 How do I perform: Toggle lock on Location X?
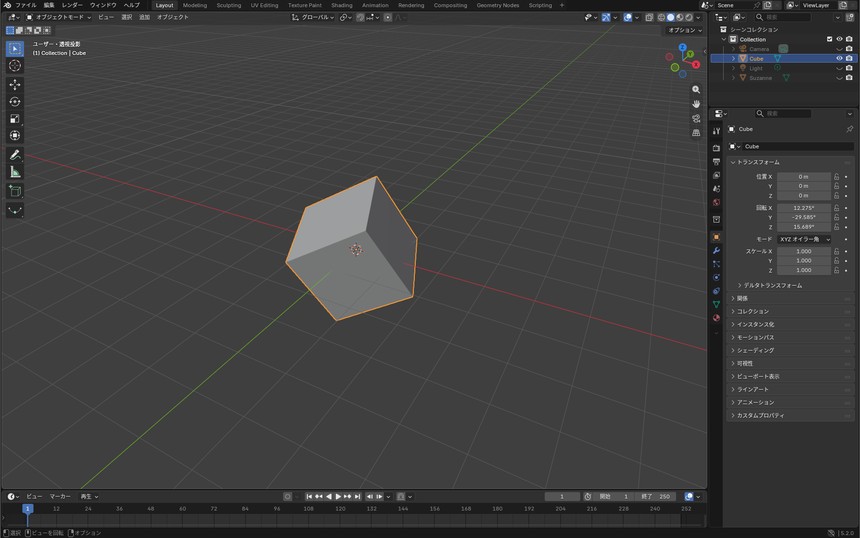[836, 177]
